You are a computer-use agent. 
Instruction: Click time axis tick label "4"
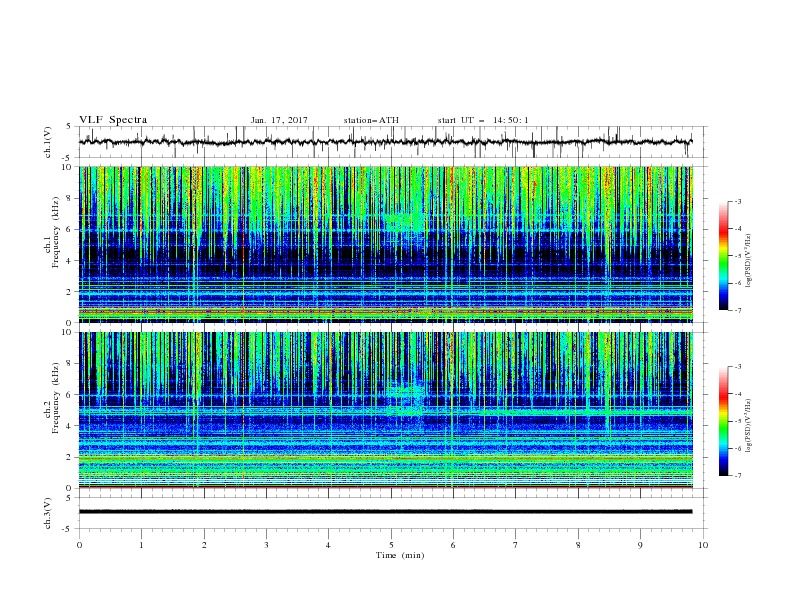point(328,545)
